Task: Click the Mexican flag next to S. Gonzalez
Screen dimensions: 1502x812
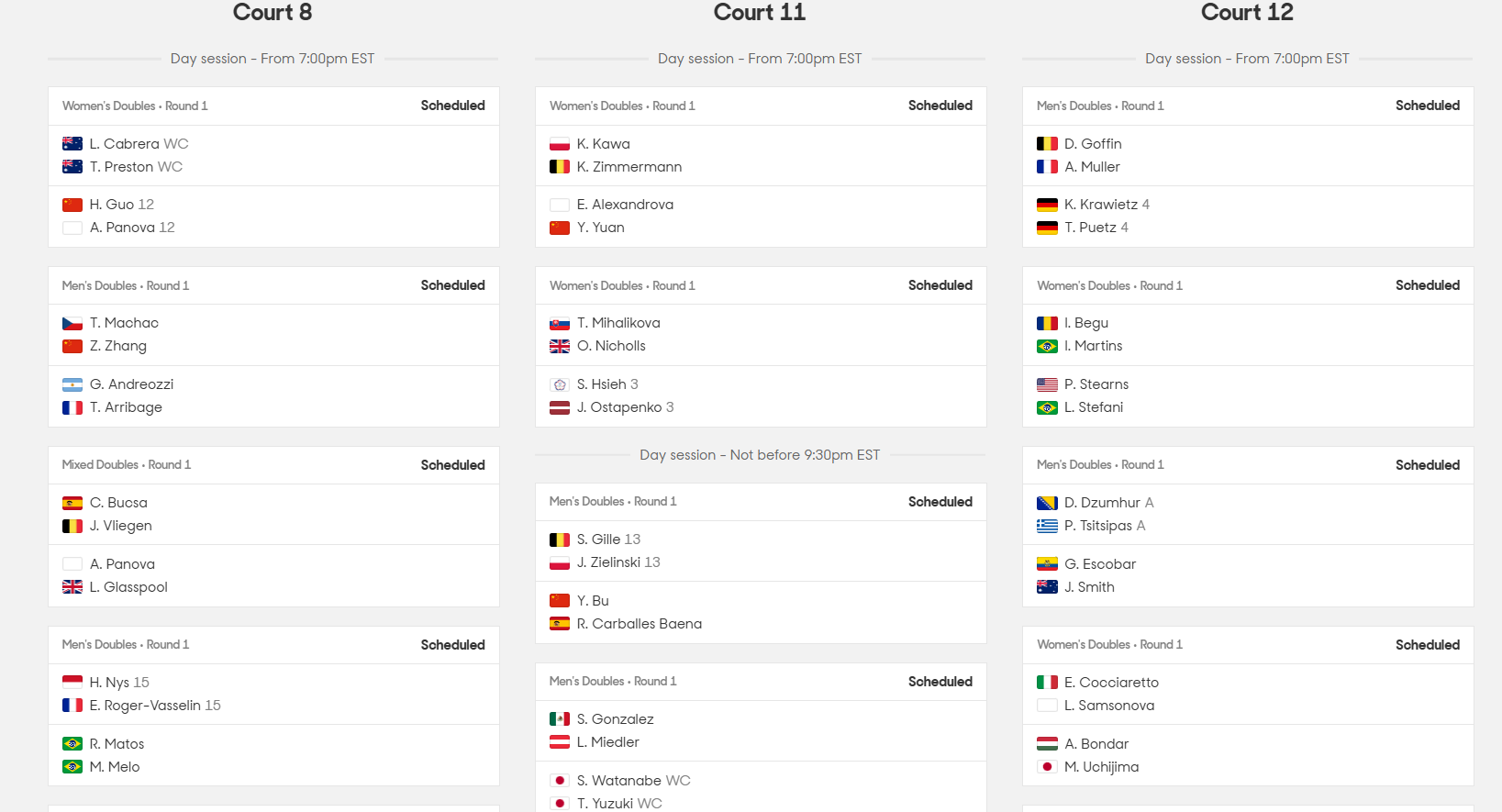Action: (560, 719)
